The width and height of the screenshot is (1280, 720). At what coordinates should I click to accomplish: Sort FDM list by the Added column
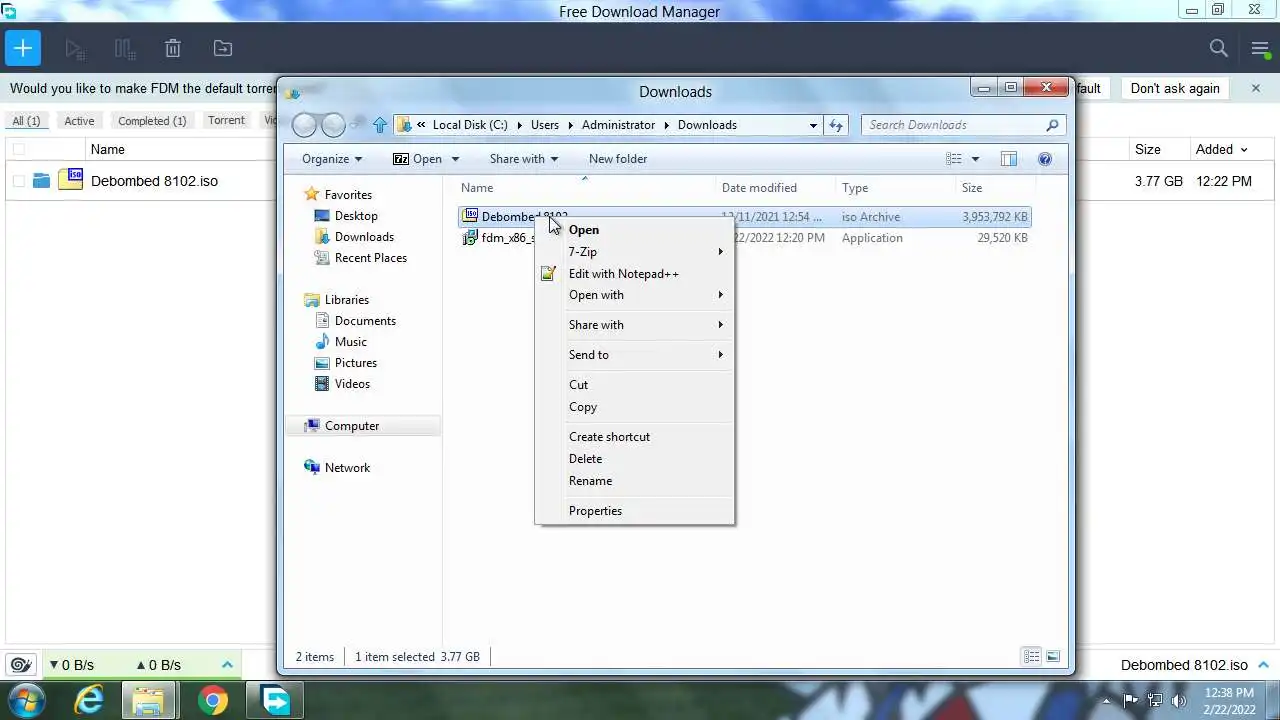tap(1221, 149)
